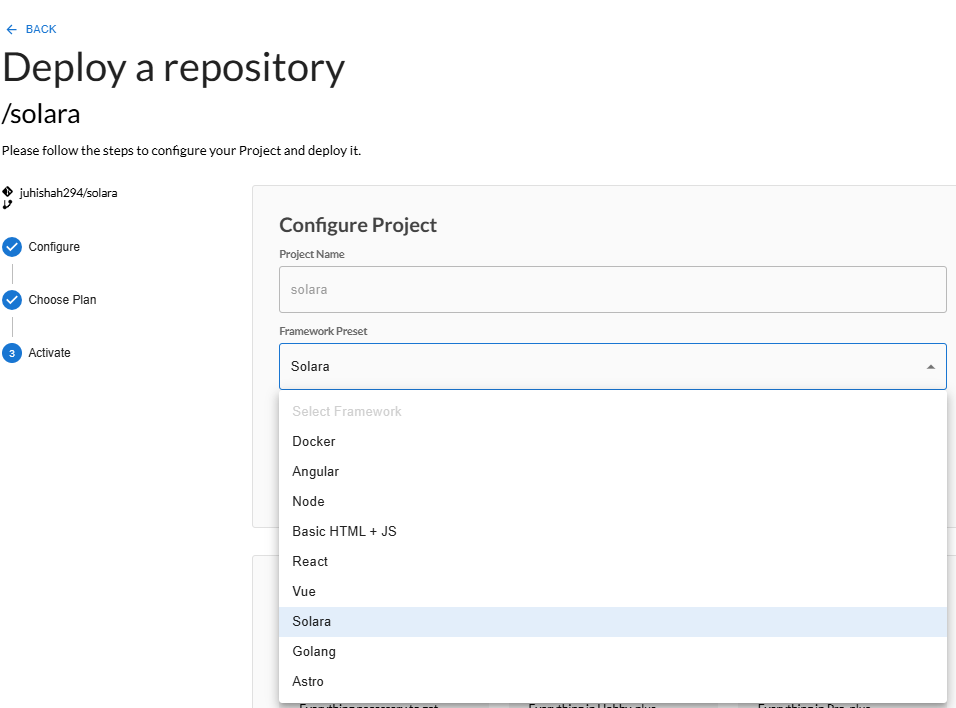Select Docker from the framework list
956x708 pixels.
tap(314, 441)
